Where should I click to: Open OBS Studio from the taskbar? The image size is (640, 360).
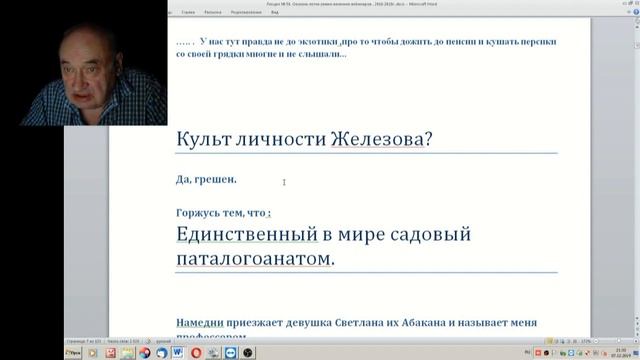(x=247, y=353)
